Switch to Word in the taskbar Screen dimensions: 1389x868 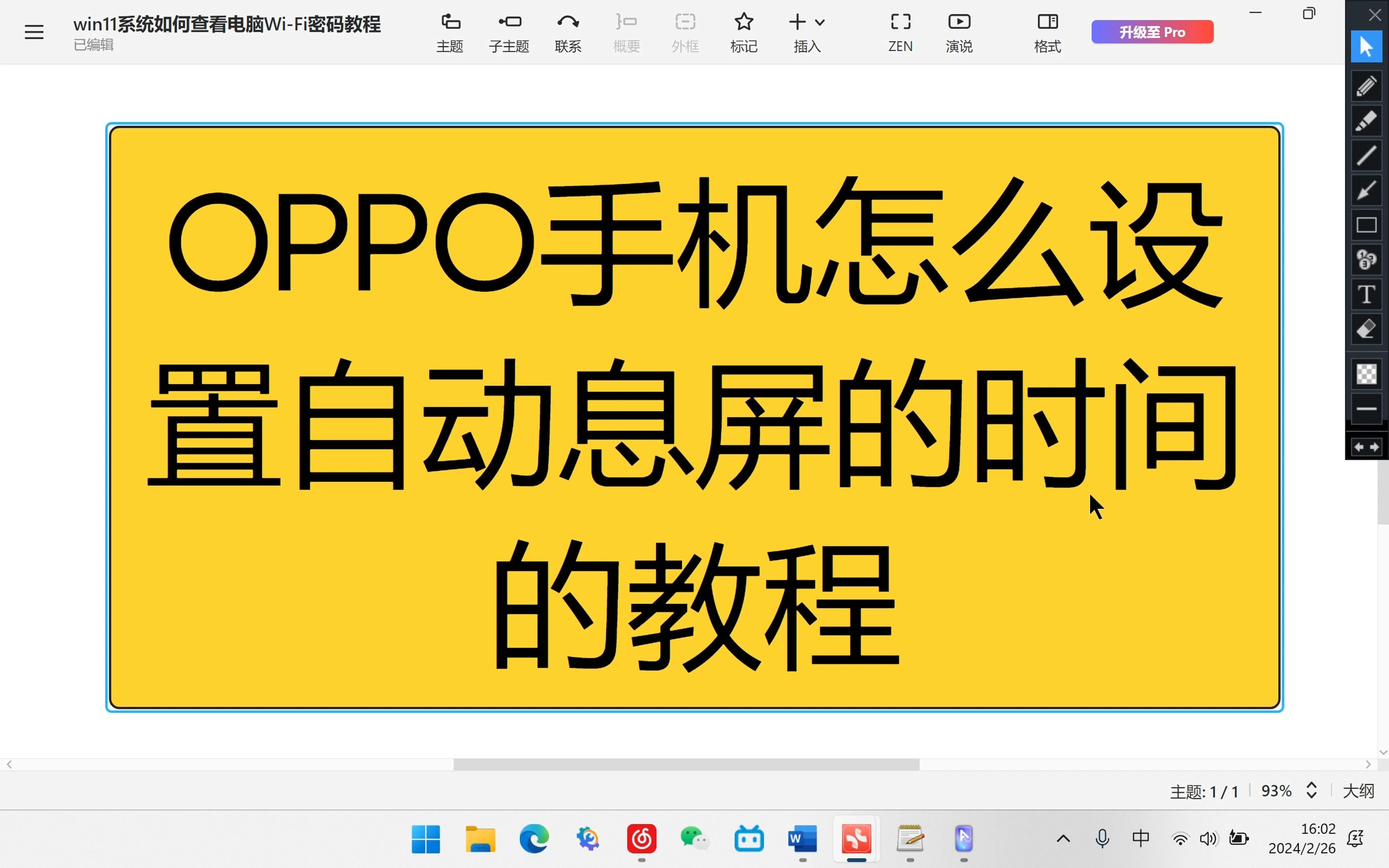point(802,839)
